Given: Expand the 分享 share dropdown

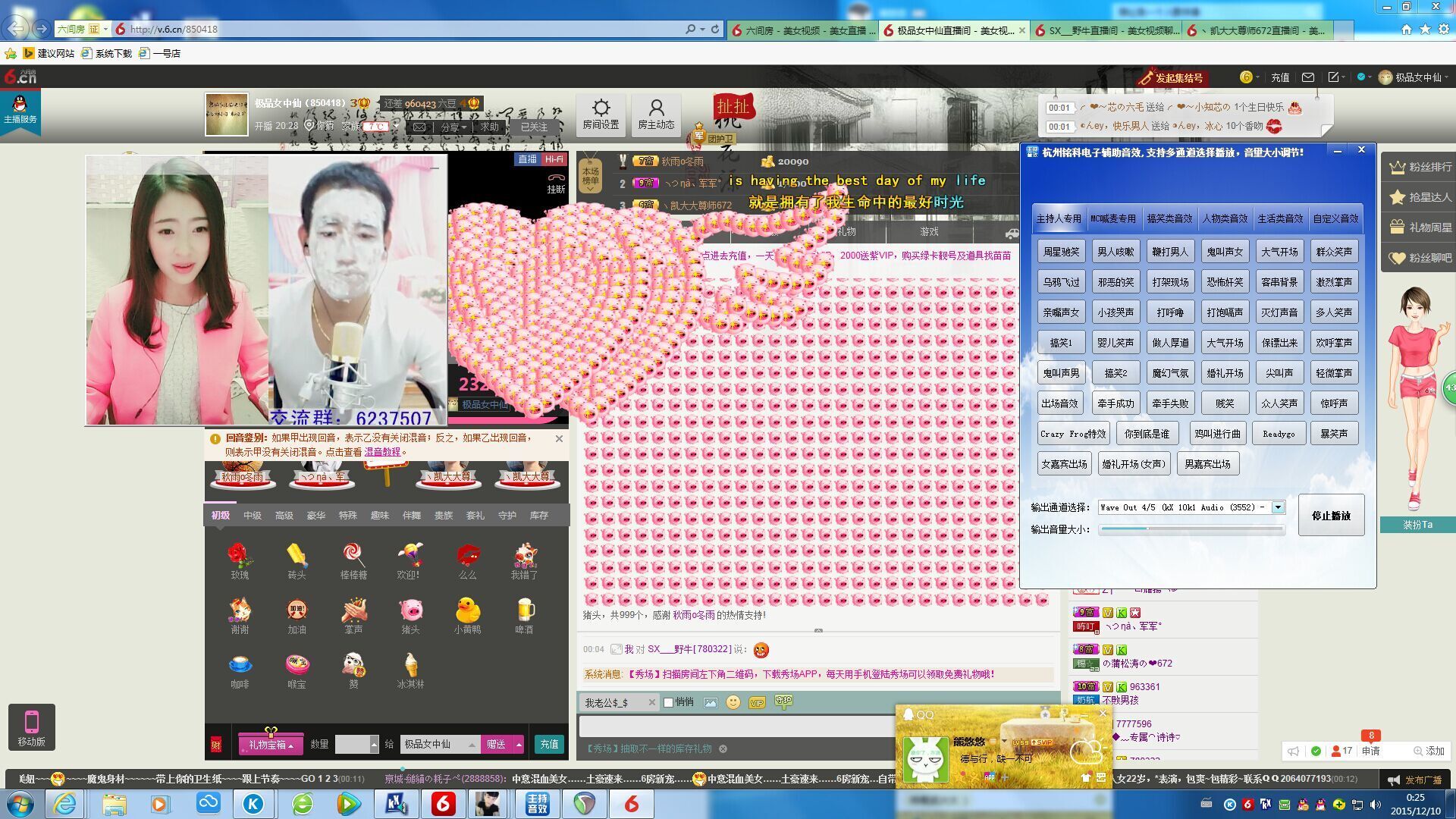Looking at the screenshot, I should (x=453, y=127).
